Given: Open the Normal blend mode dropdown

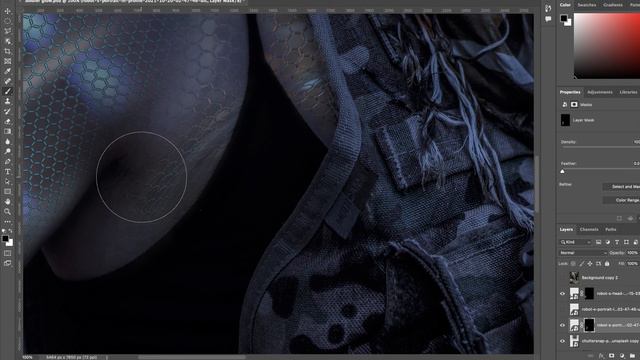Looking at the screenshot, I should pos(583,253).
